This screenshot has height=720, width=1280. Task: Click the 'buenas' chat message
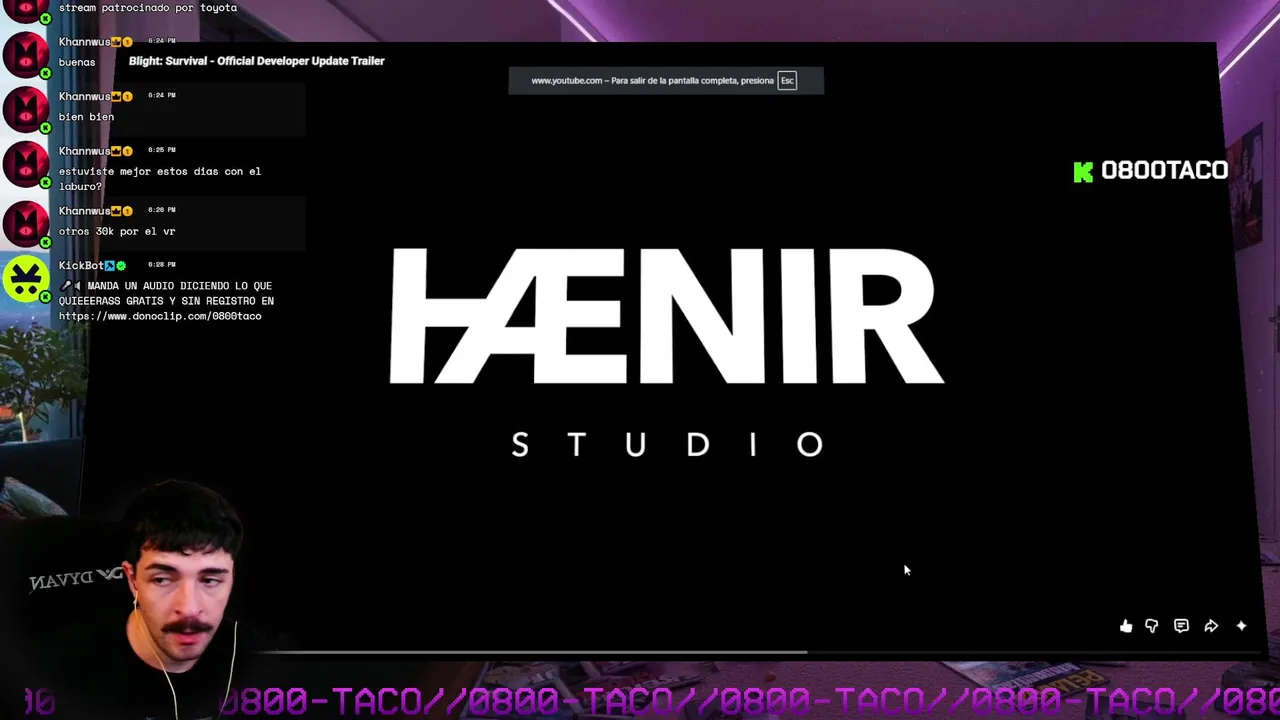tap(77, 62)
